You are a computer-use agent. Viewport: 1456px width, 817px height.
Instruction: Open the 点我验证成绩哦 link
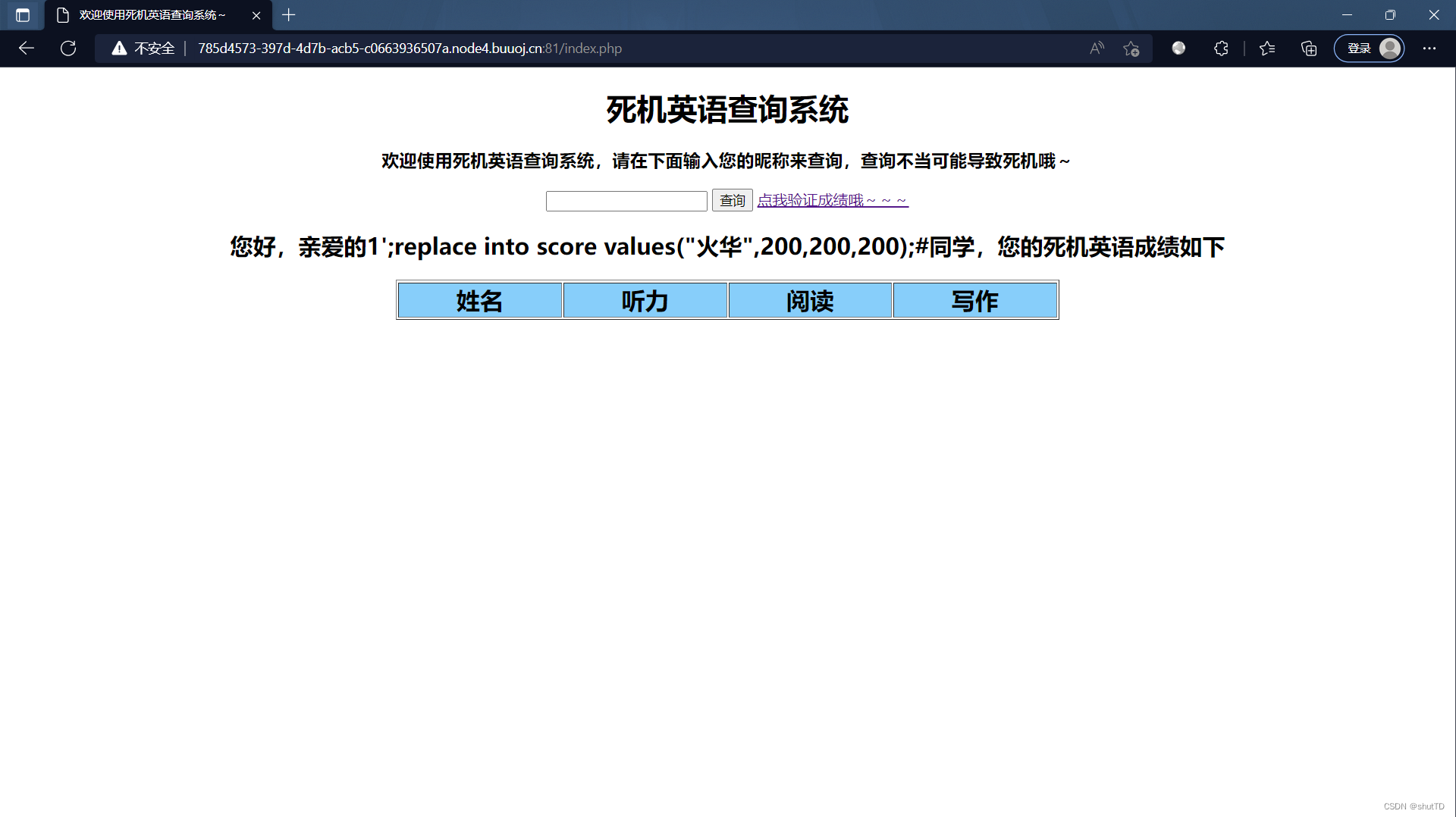(x=832, y=199)
